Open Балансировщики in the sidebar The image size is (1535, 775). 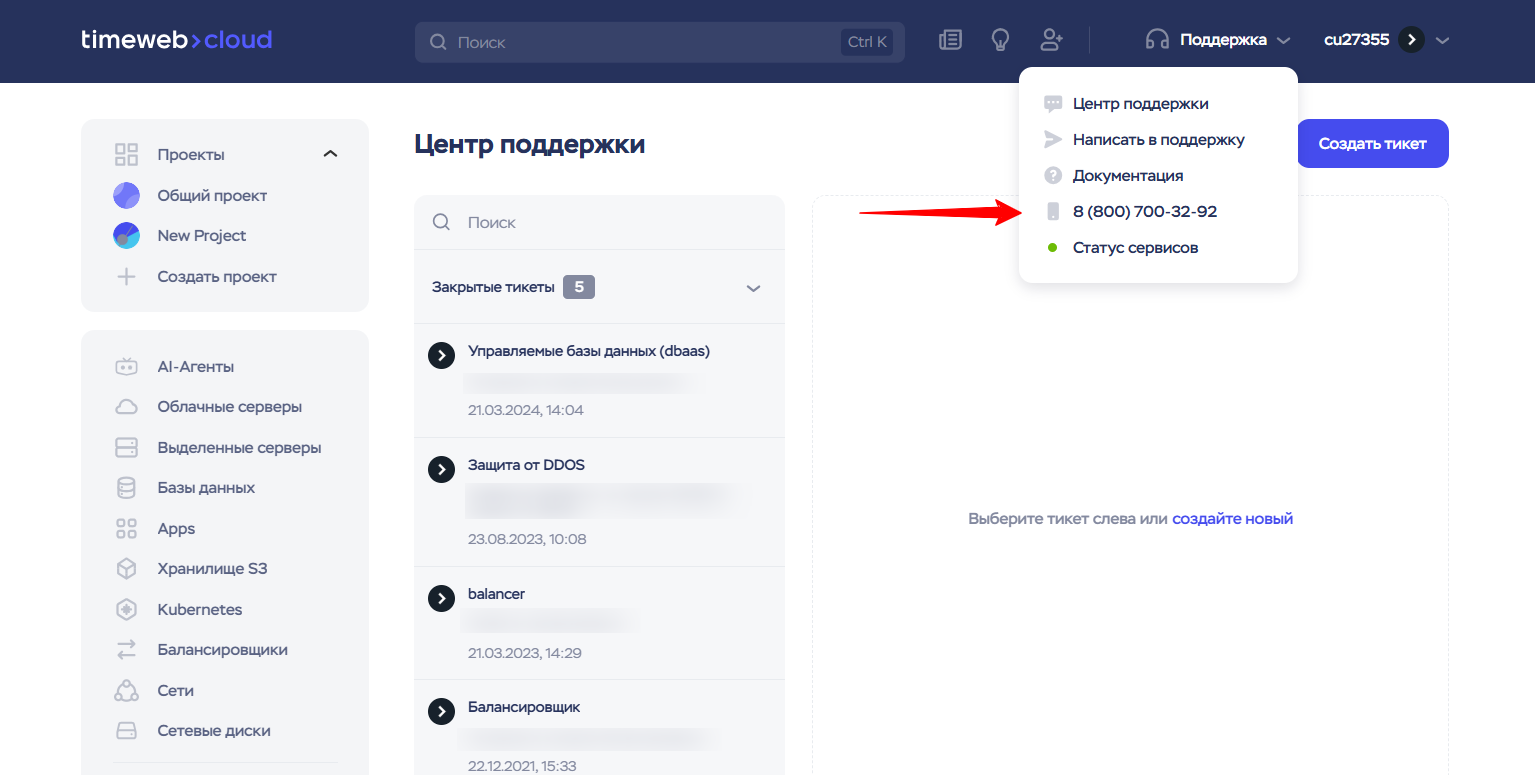click(222, 650)
